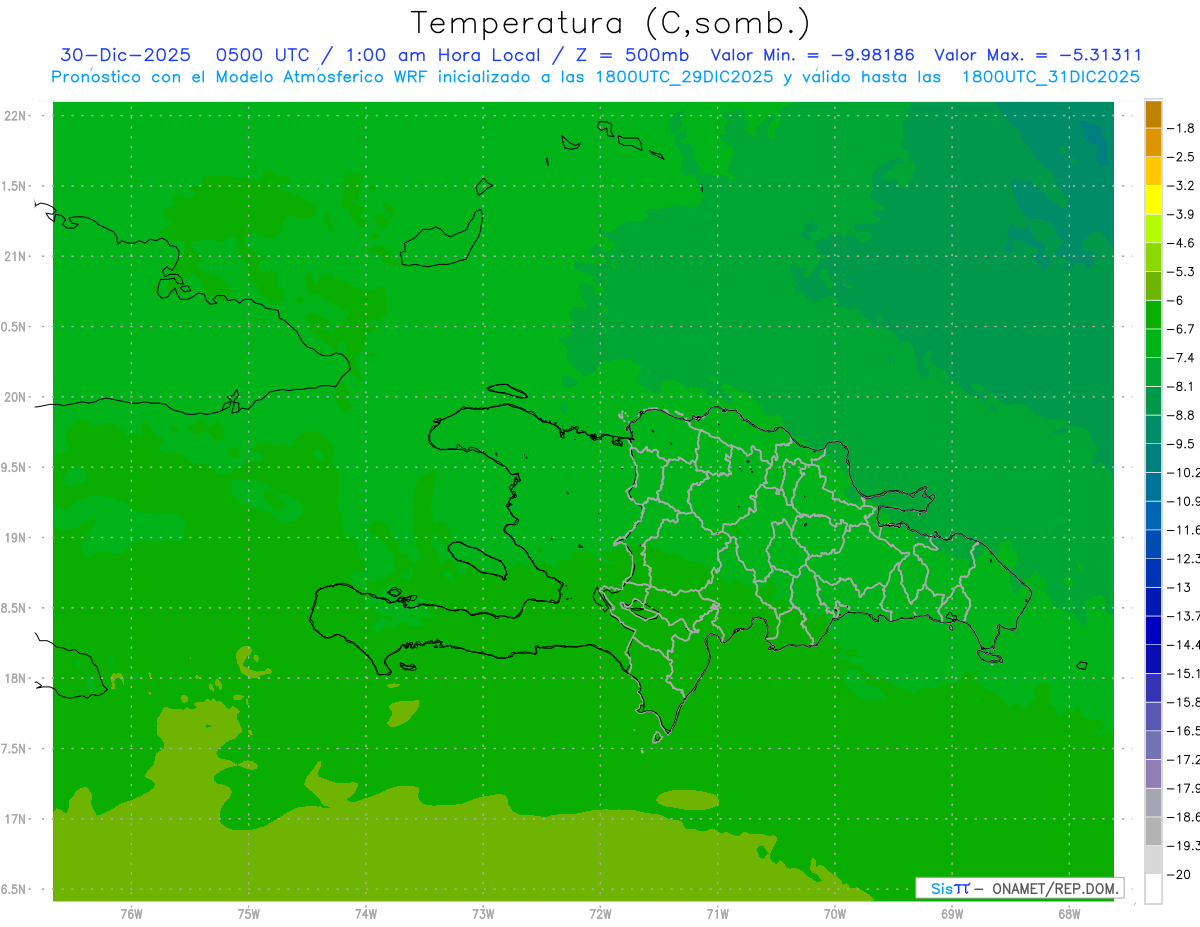Click the "73W" longitude axis label
Viewport: 1200px width, 927px height.
coord(483,914)
